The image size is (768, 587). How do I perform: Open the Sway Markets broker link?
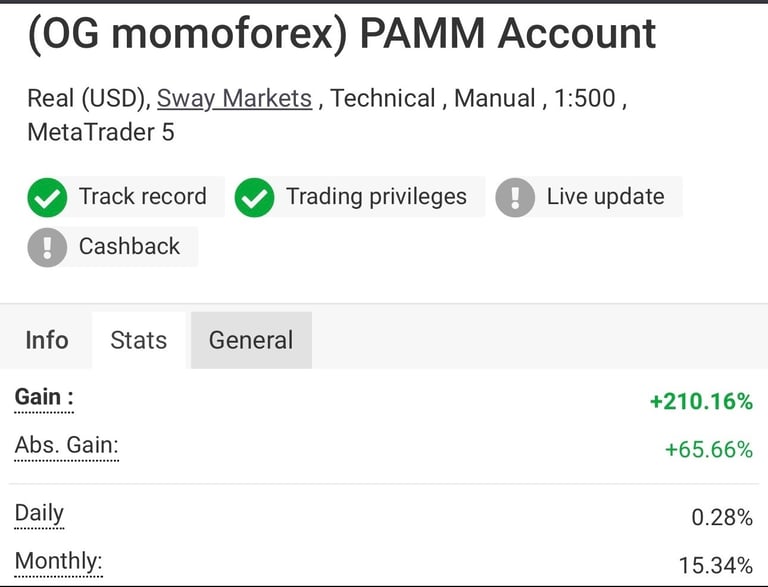click(234, 98)
